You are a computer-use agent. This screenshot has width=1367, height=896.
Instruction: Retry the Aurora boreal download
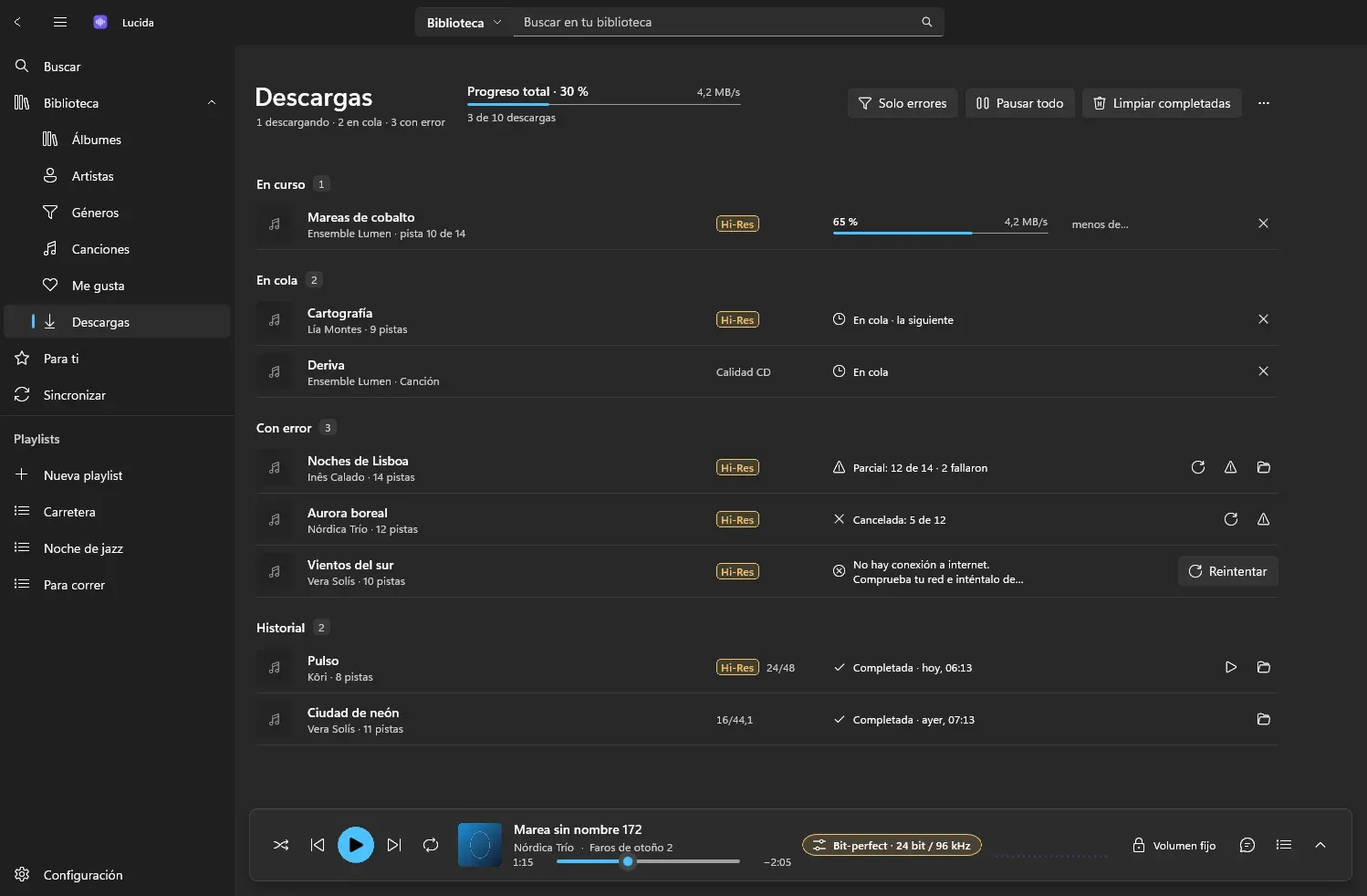pos(1230,519)
